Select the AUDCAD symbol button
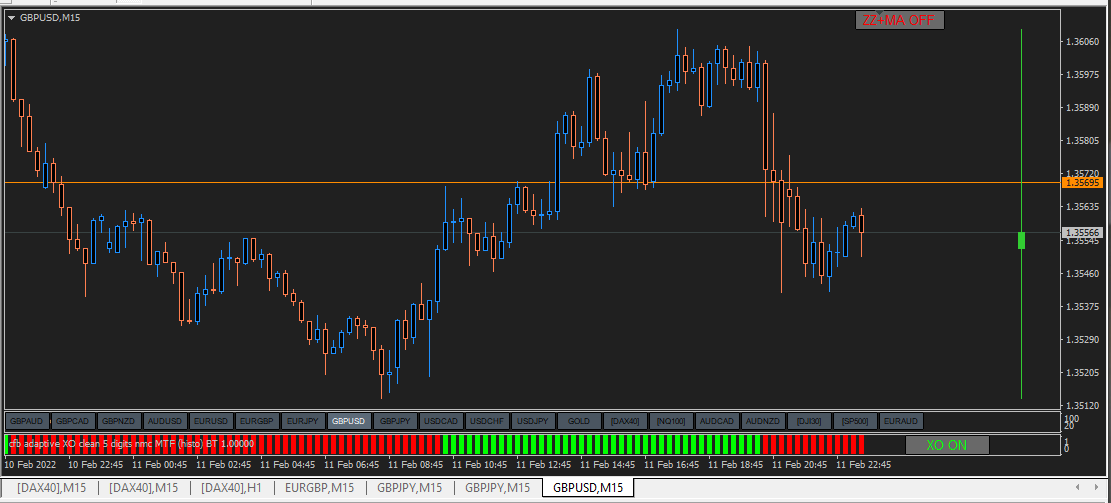This screenshot has width=1111, height=503. tap(717, 421)
